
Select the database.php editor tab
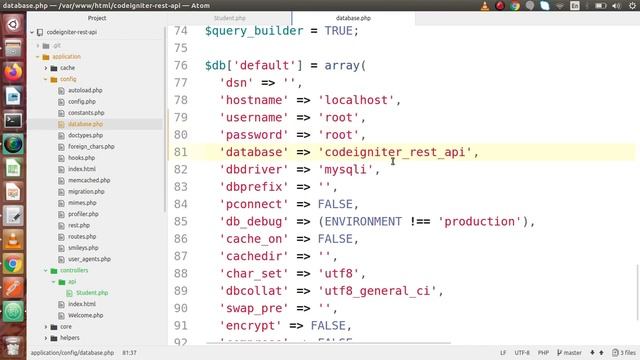[353, 18]
